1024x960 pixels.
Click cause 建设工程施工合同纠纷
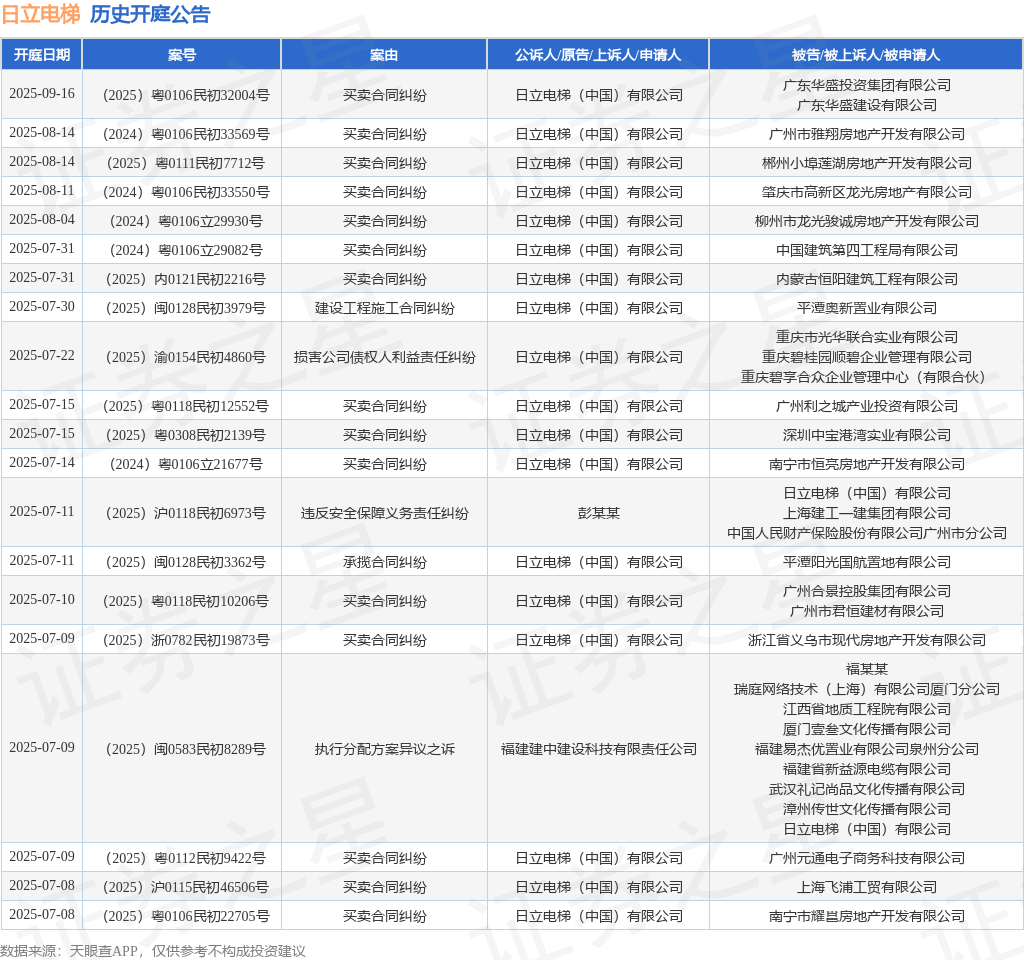(x=384, y=308)
